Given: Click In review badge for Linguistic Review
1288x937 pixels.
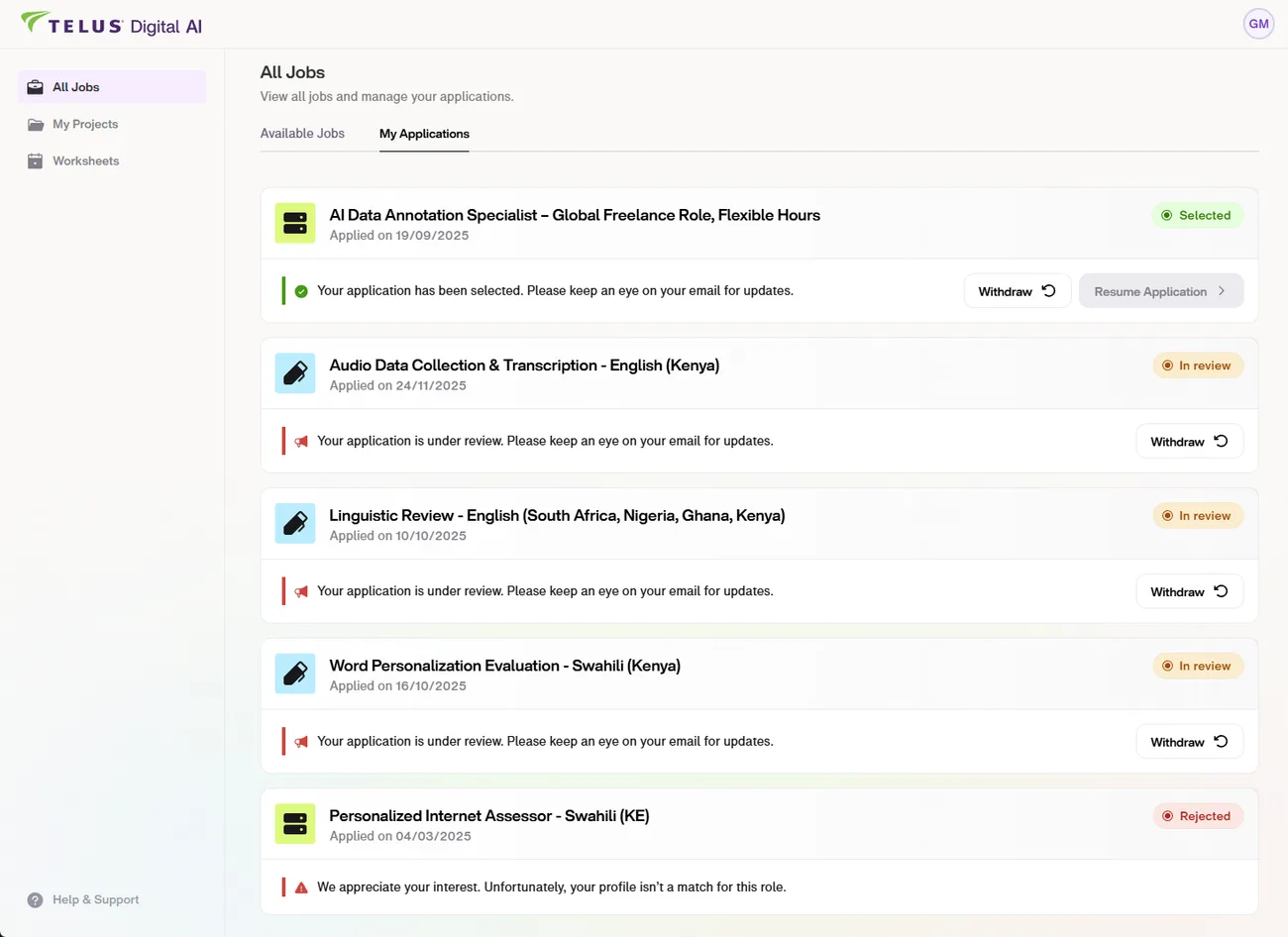Looking at the screenshot, I should pos(1197,515).
